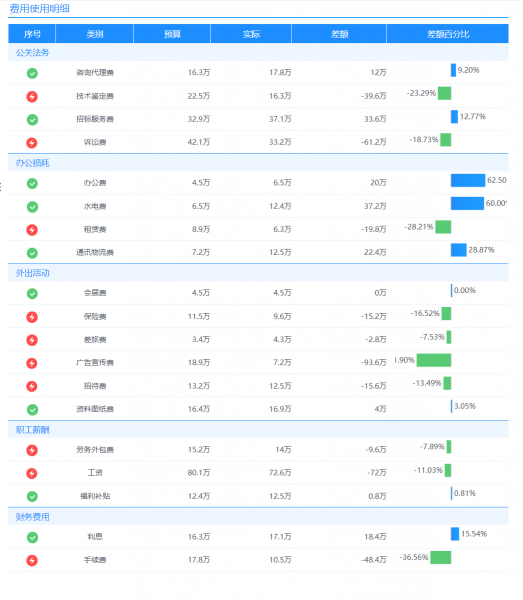Click the 15.54% percentage label for 利息
The image size is (523, 600).
pos(474,534)
